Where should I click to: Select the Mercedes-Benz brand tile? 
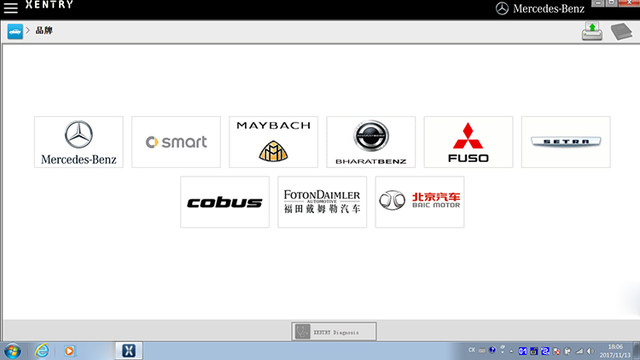79,142
